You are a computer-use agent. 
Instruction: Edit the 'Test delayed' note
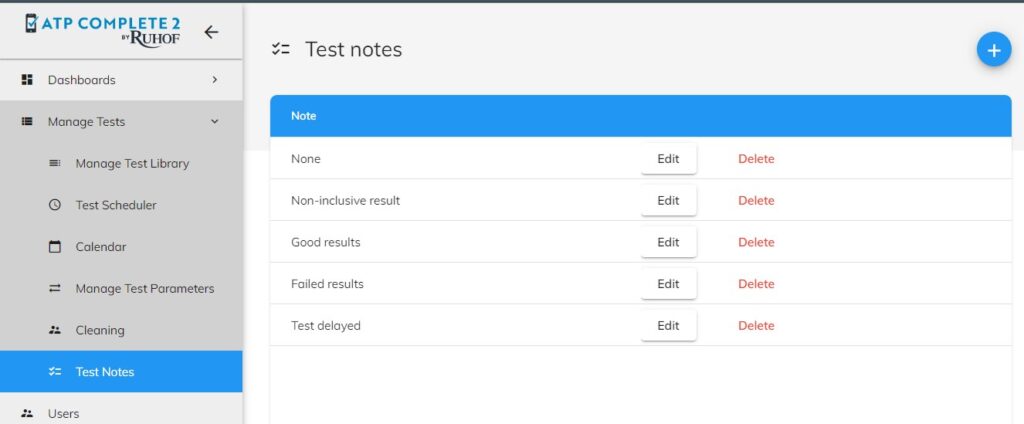pyautogui.click(x=668, y=325)
